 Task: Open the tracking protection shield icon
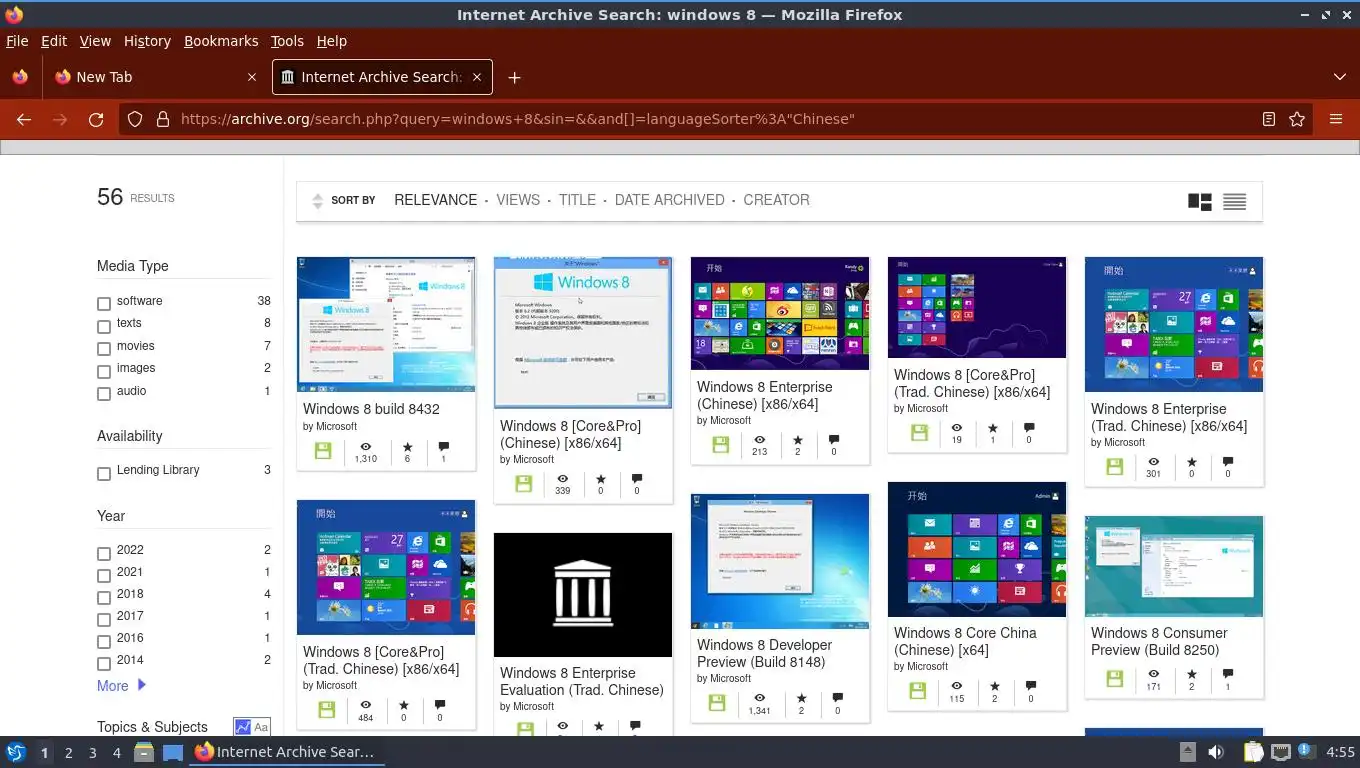135,119
